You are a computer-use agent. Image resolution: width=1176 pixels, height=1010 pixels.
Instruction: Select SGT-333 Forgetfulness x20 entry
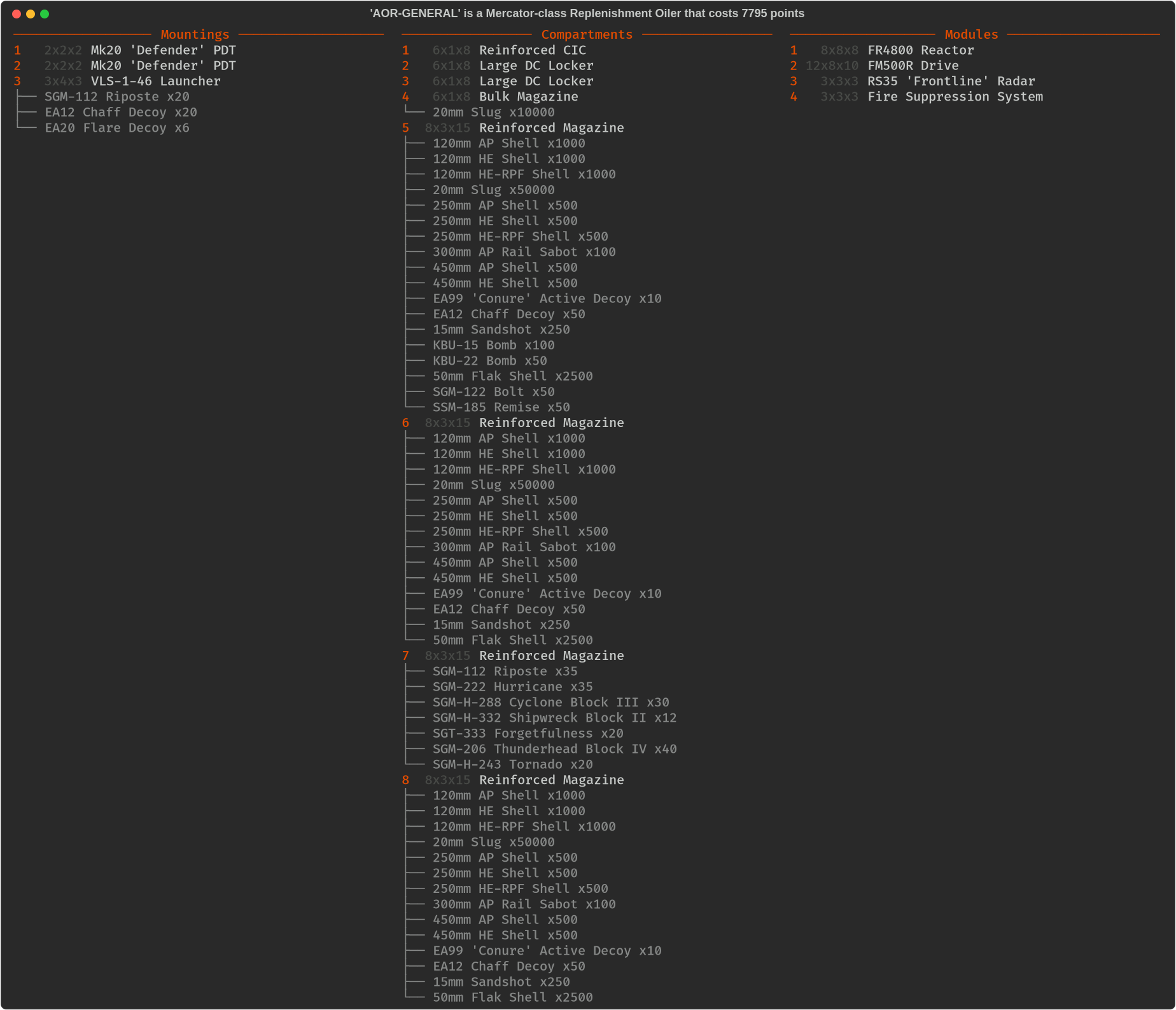528,734
